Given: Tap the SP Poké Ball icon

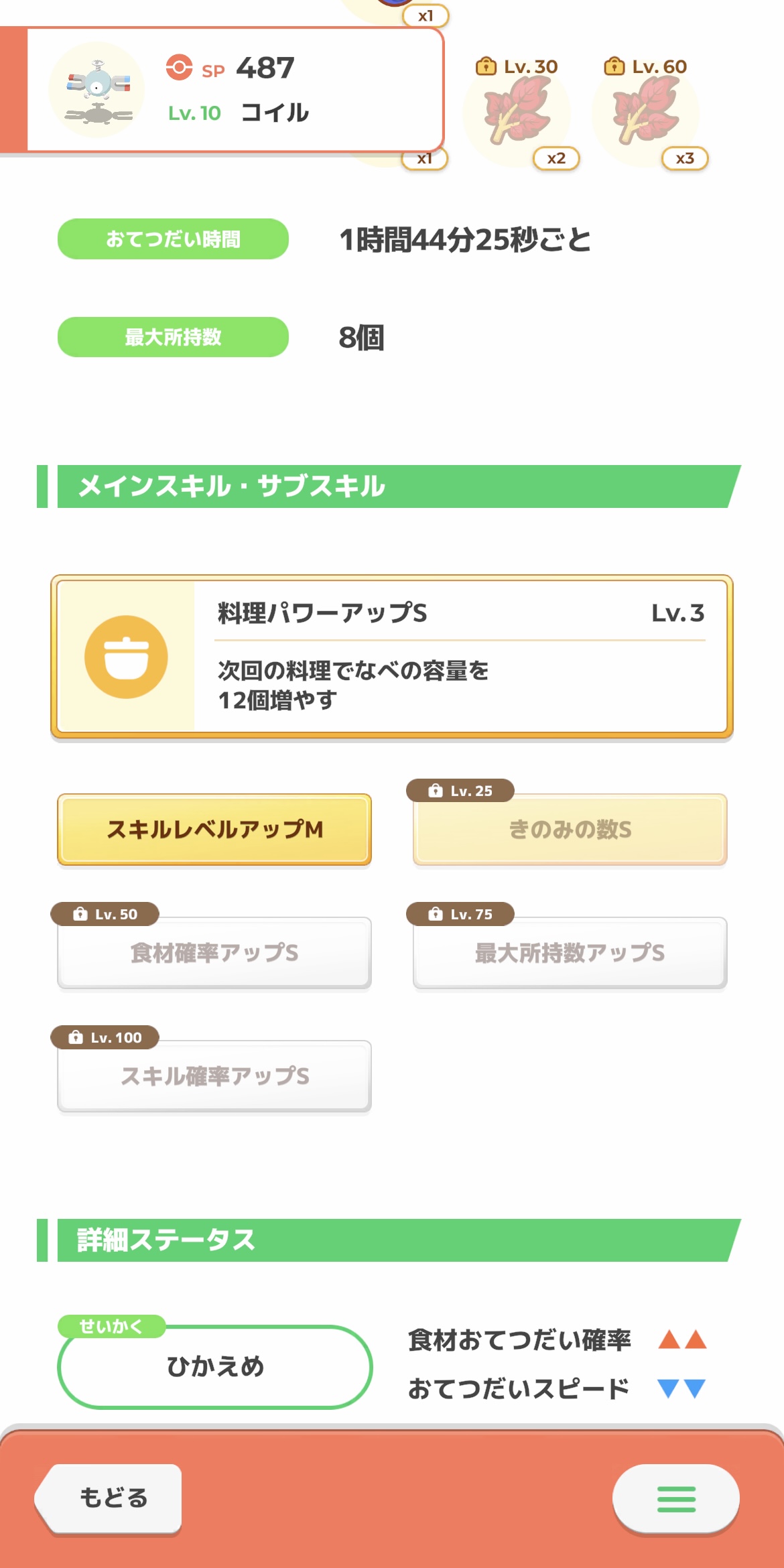Looking at the screenshot, I should tap(179, 68).
